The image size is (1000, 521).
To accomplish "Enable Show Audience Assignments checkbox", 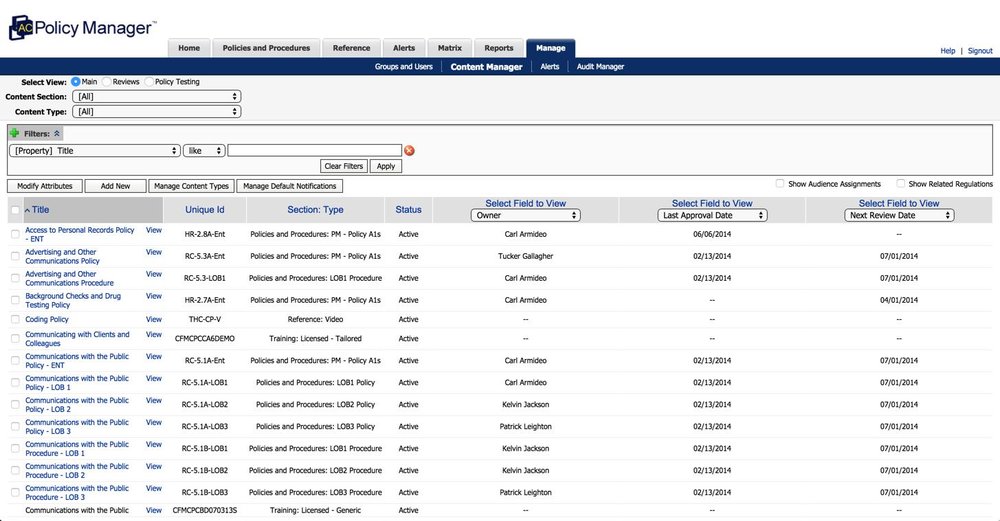I will pyautogui.click(x=780, y=184).
